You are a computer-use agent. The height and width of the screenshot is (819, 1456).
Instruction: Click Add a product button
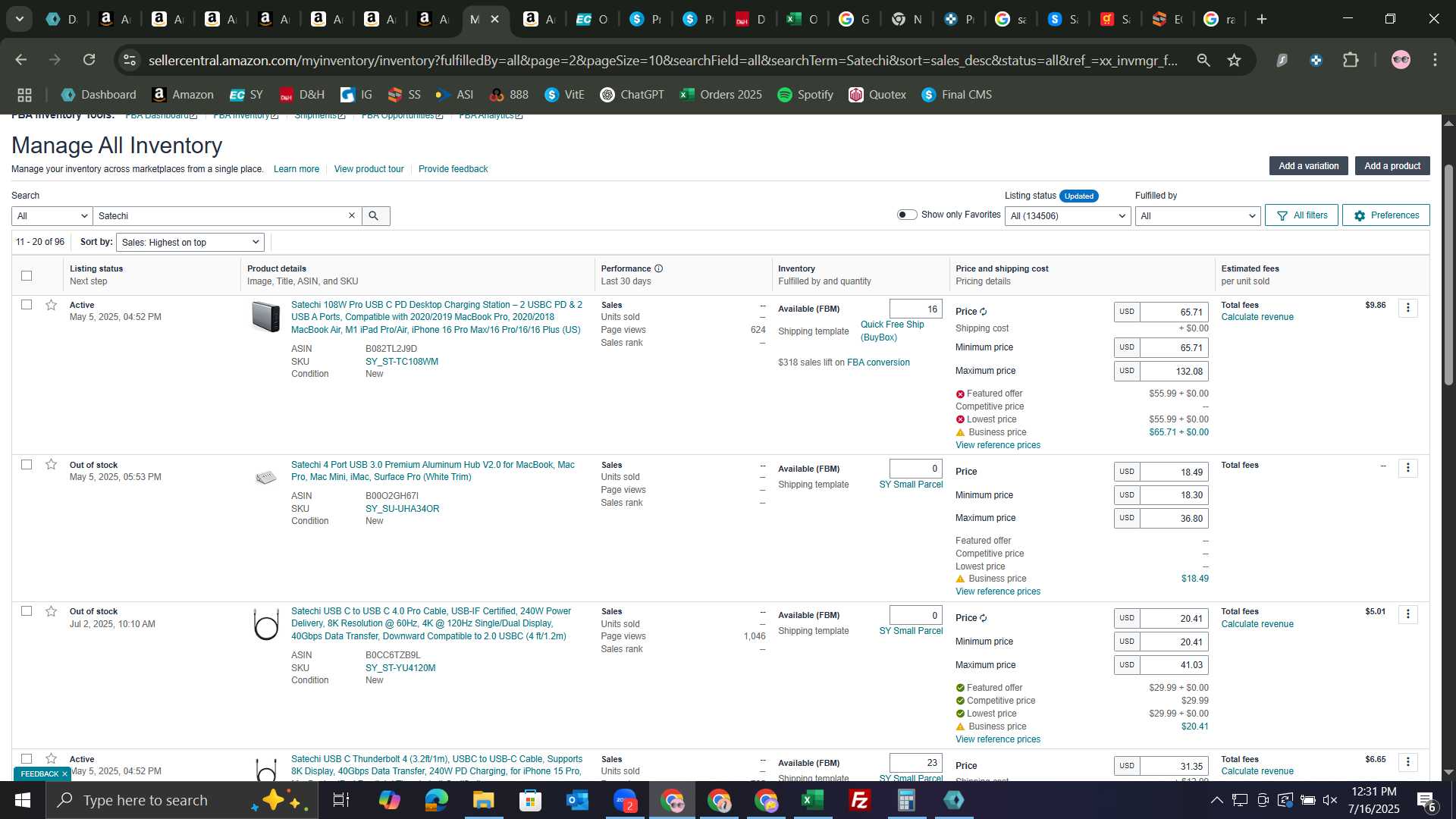point(1392,166)
